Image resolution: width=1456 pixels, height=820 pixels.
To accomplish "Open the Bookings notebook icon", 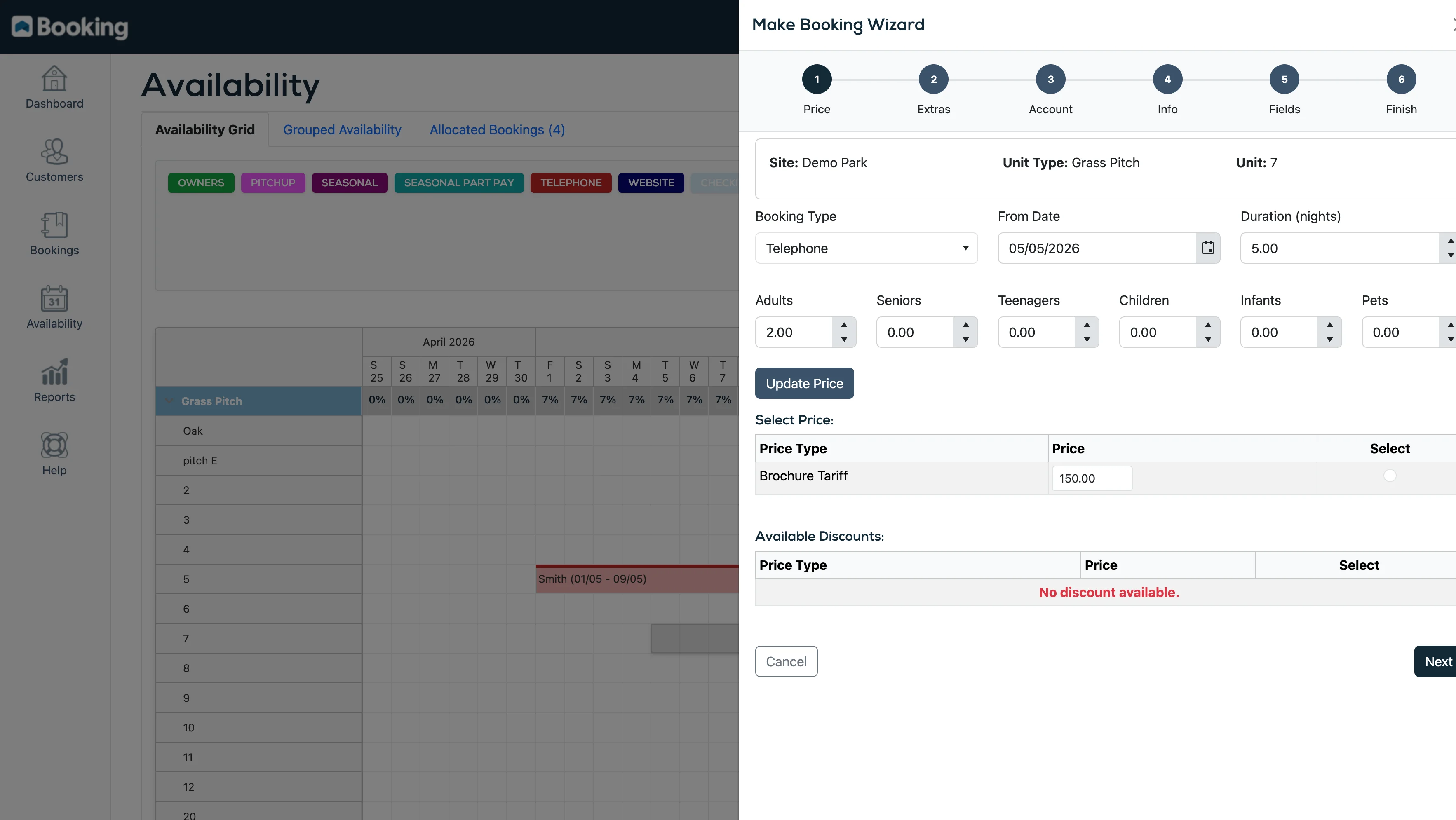I will pyautogui.click(x=54, y=225).
